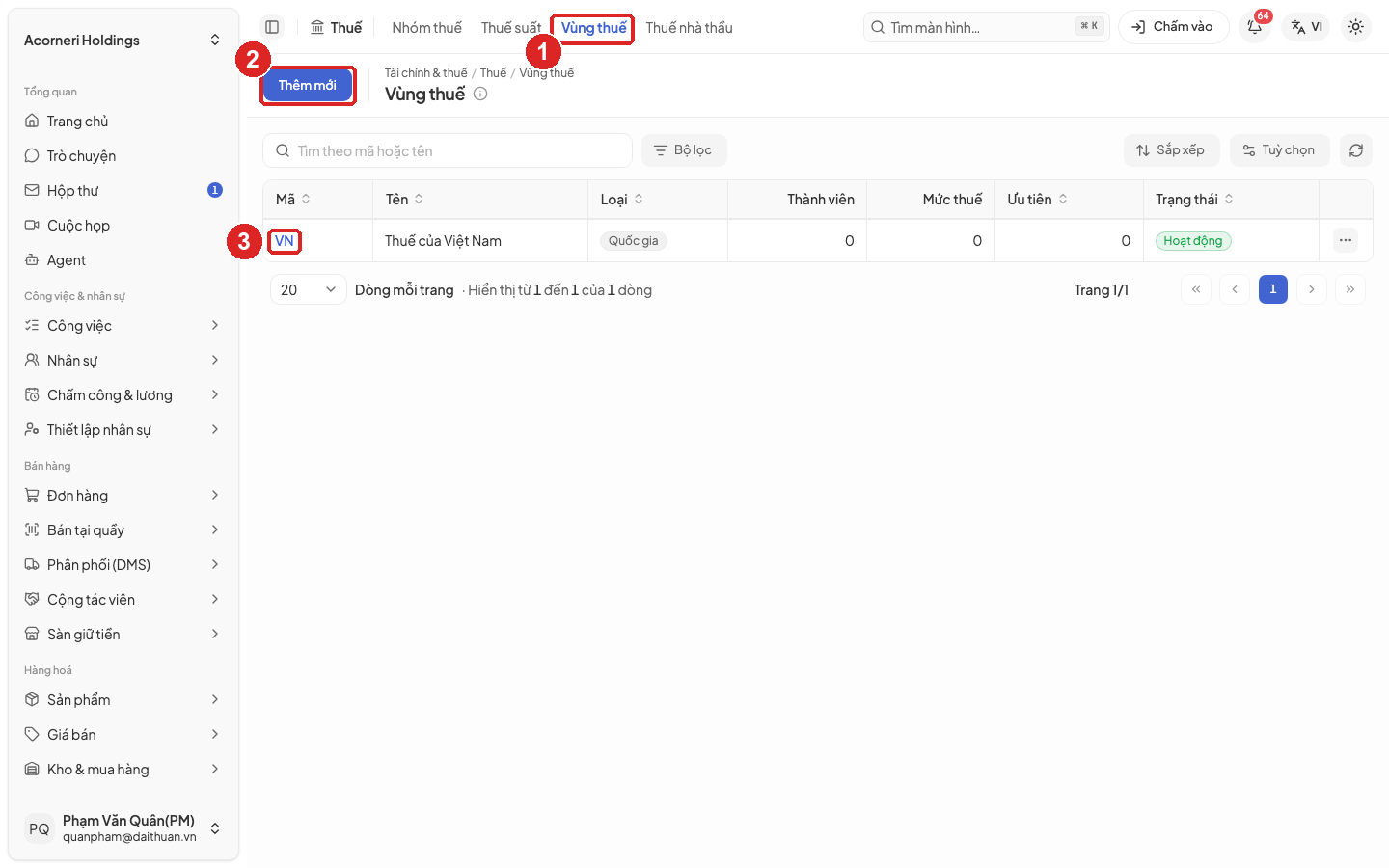Click the info icon beside Vùng thuế title
1389x868 pixels.
point(480,94)
